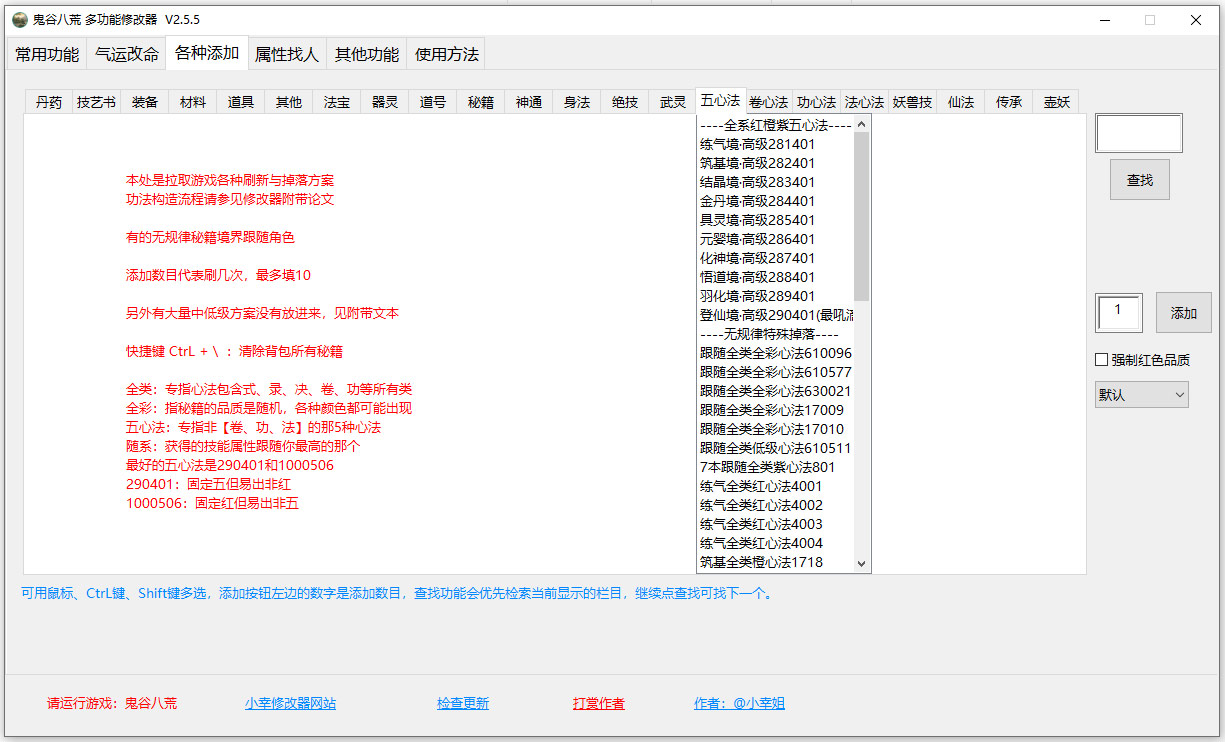The height and width of the screenshot is (742, 1225).
Task: Select 羽化境·高级289401 list entry
Action: pyautogui.click(x=775, y=296)
